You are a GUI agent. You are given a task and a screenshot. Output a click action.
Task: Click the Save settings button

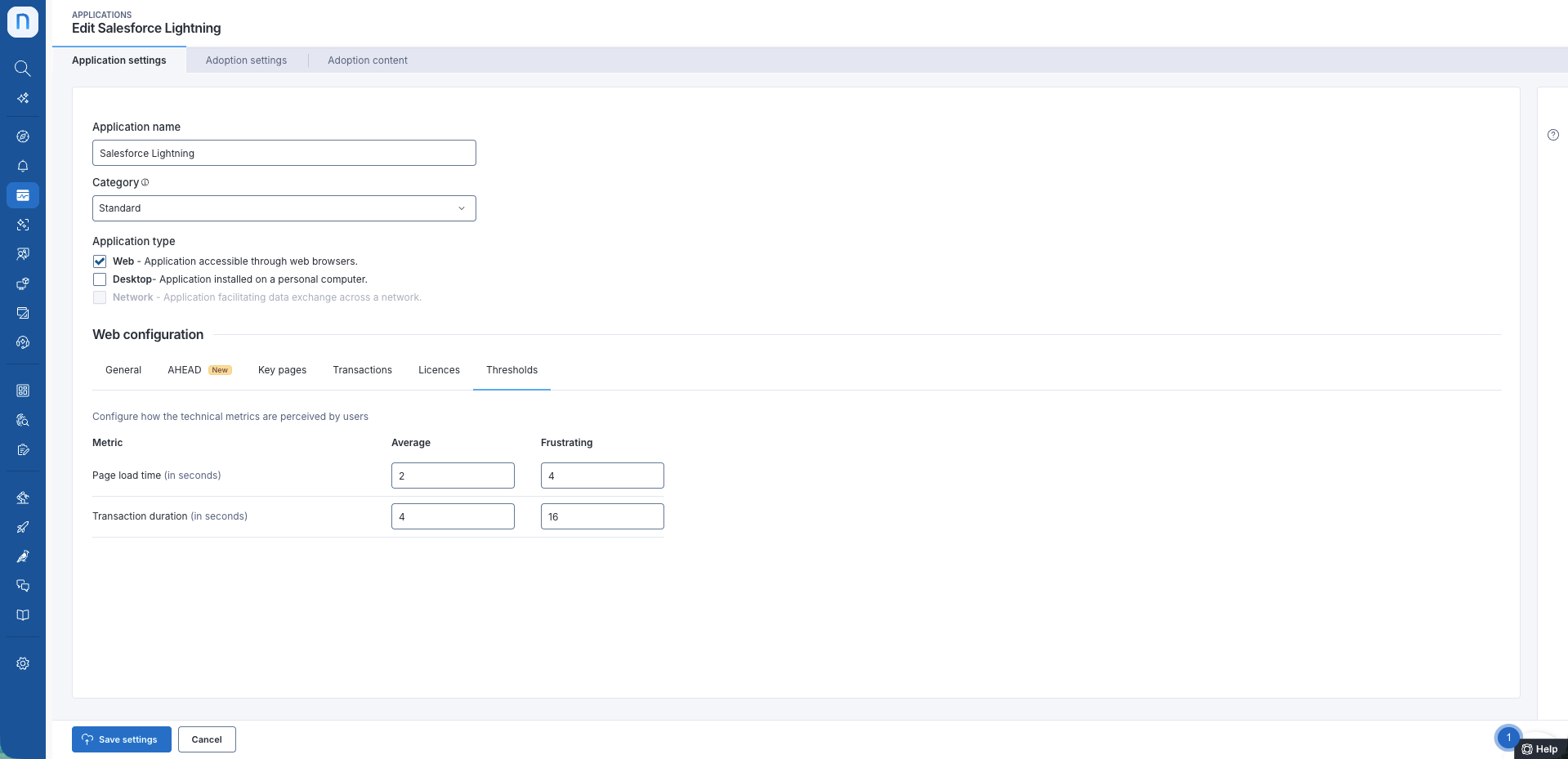[122, 739]
